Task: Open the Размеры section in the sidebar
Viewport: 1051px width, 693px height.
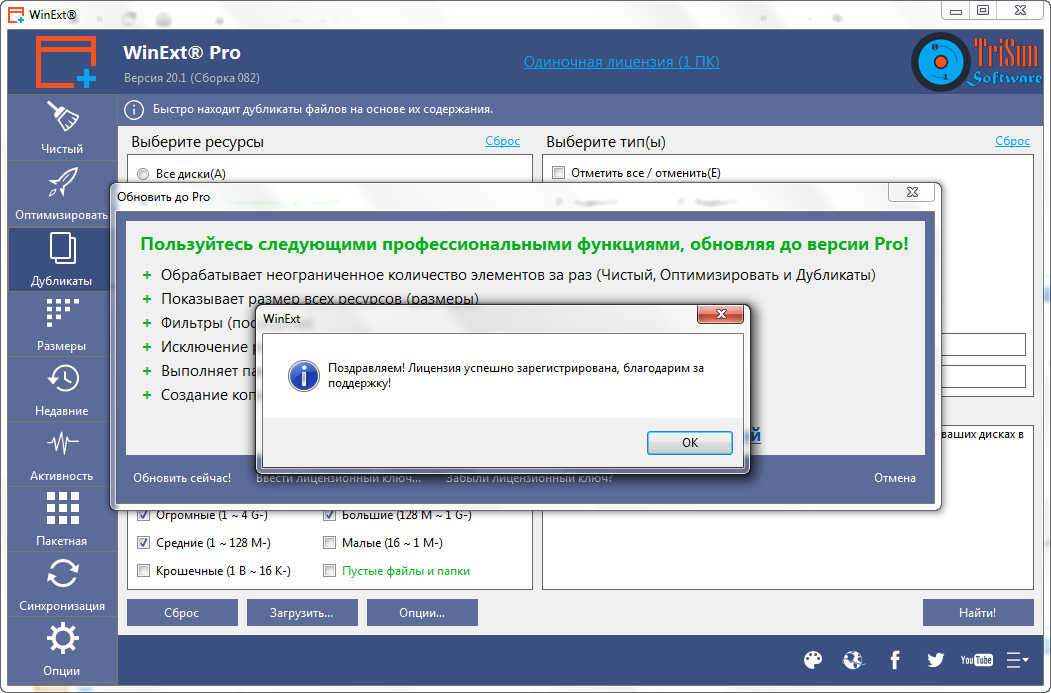Action: 62,324
